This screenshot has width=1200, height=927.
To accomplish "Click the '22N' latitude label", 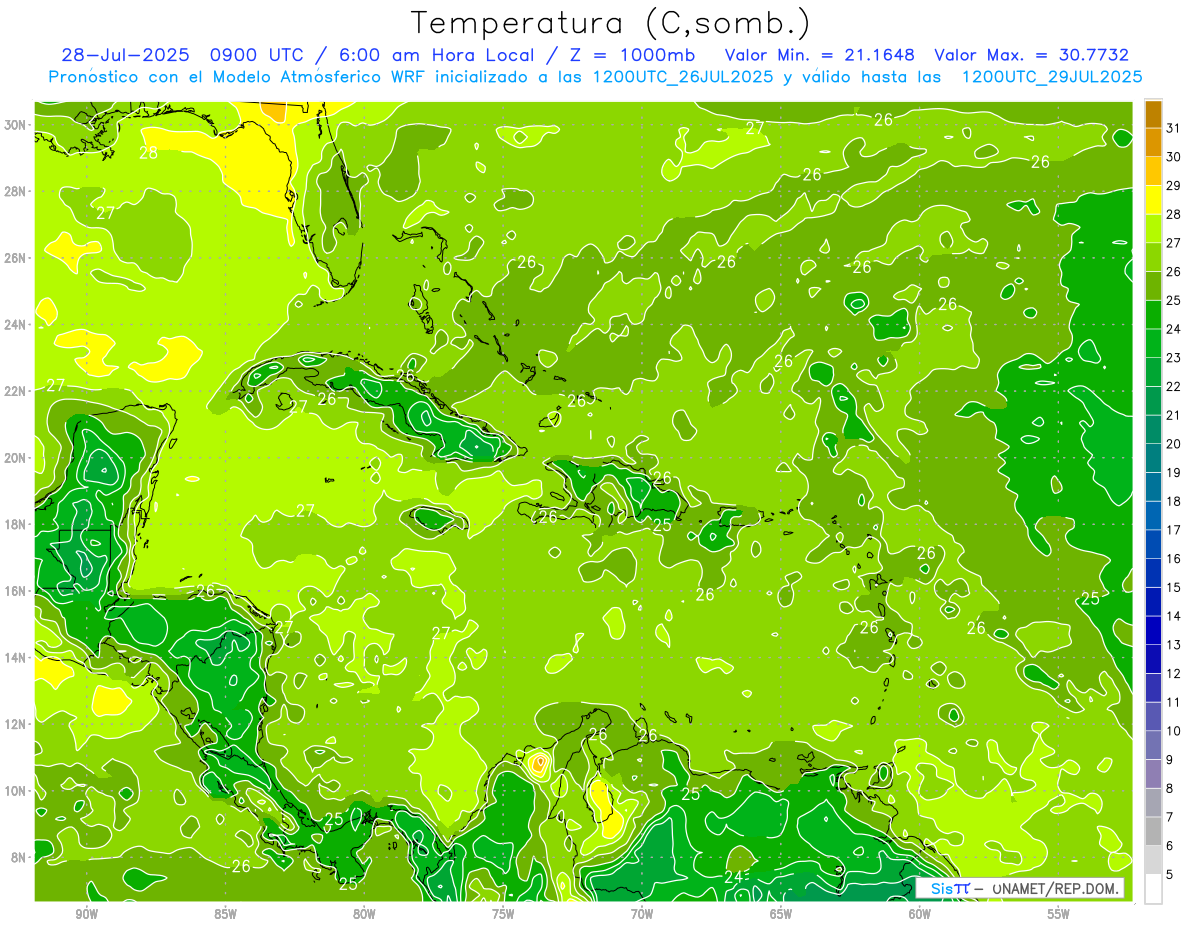I will 16,391.
